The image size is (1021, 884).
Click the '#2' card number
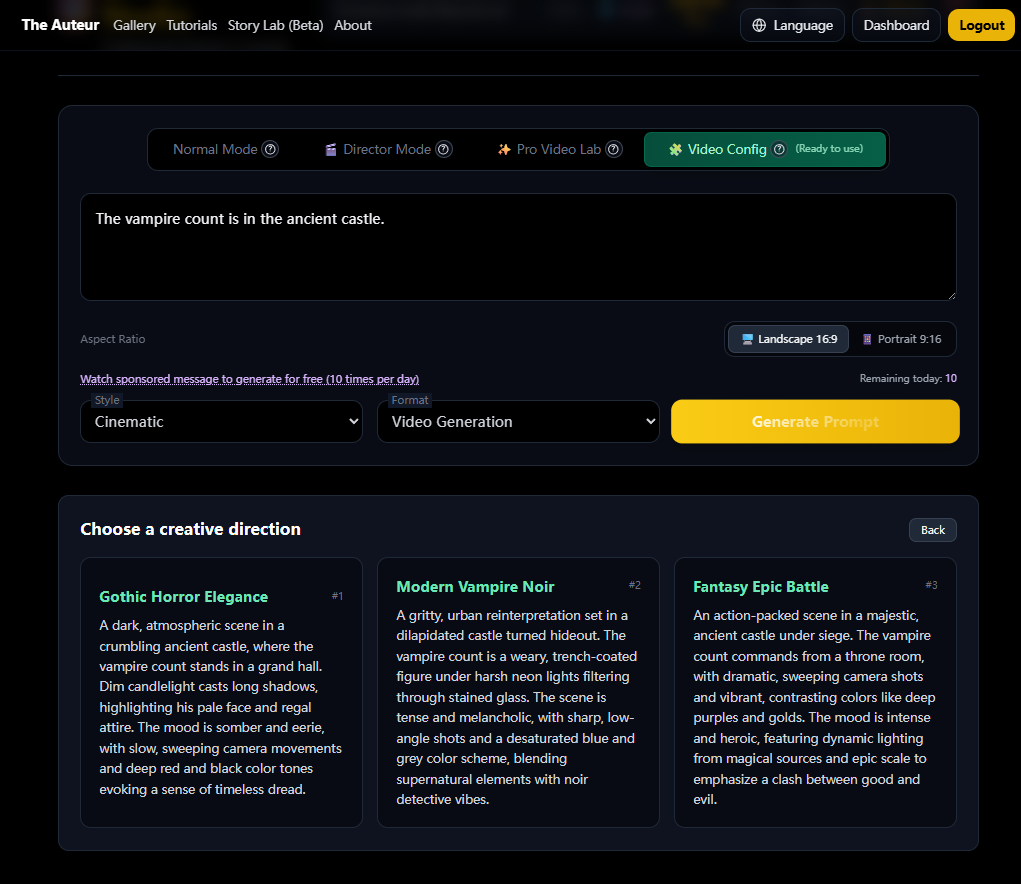(634, 585)
